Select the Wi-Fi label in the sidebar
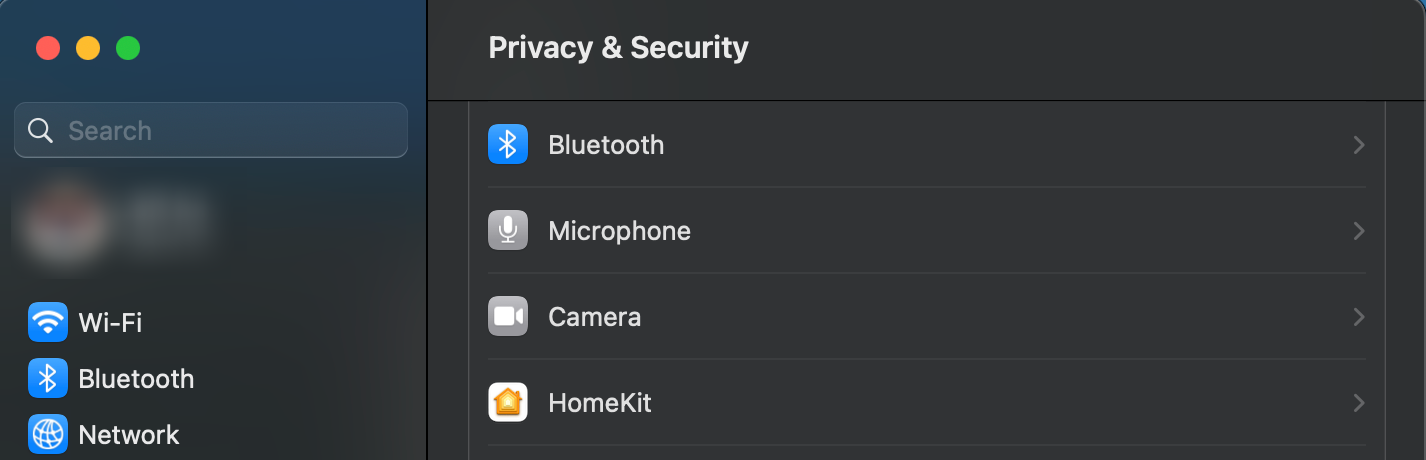The width and height of the screenshot is (1426, 460). coord(110,323)
